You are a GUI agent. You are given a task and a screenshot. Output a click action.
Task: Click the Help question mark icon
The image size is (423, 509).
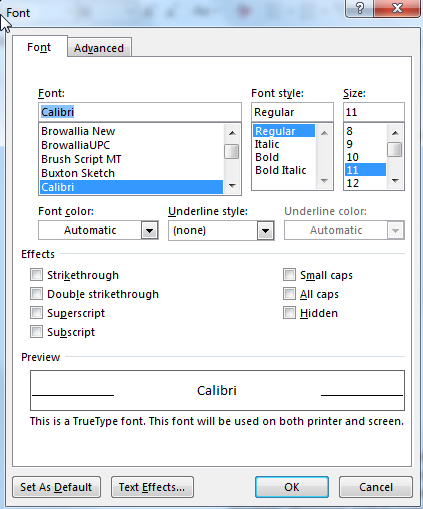tap(360, 8)
